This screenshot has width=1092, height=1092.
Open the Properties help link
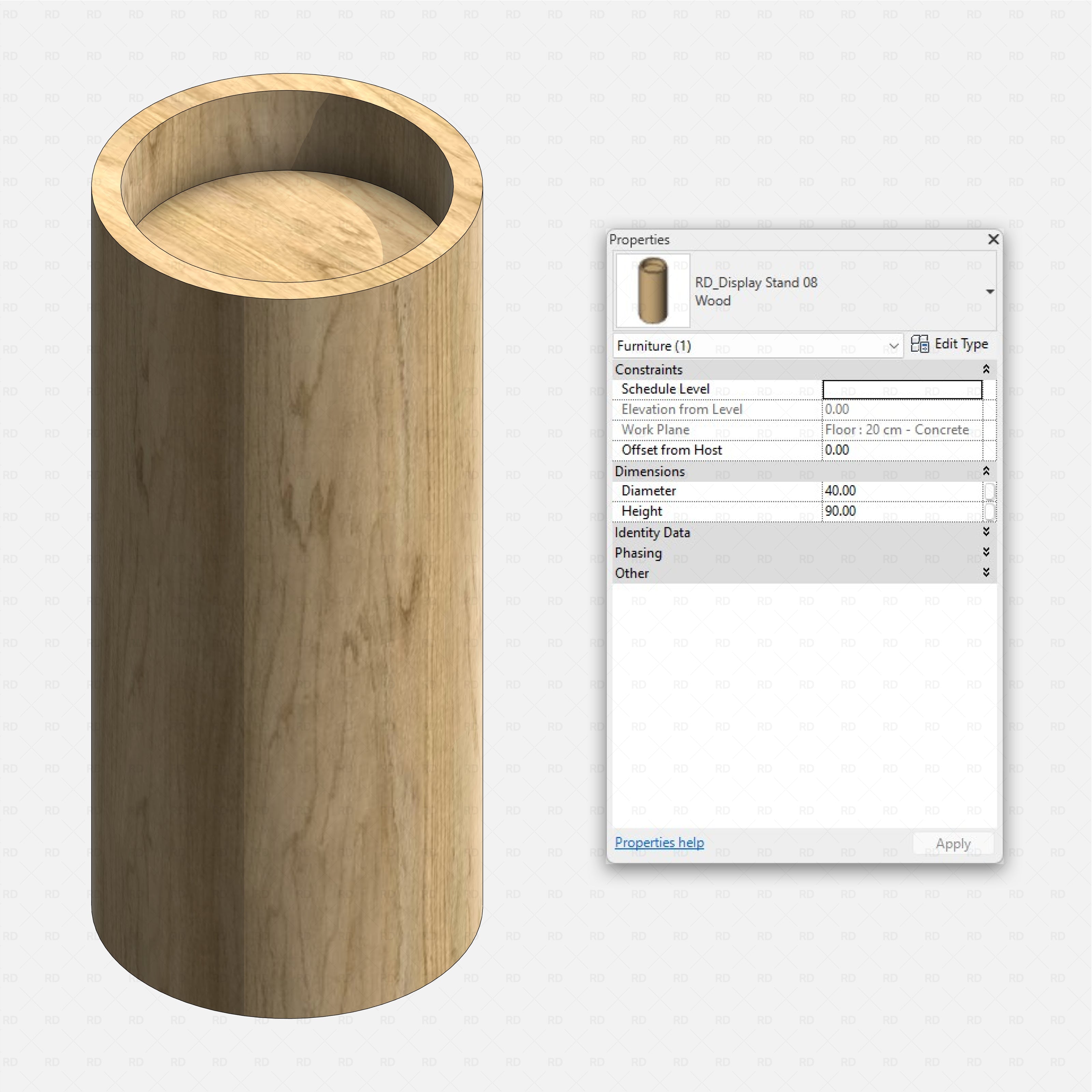(x=659, y=843)
